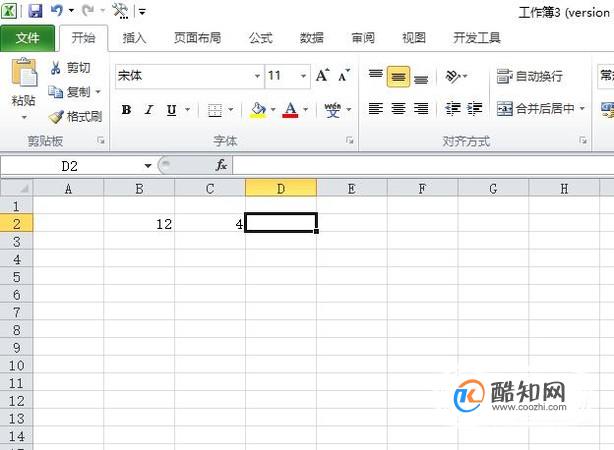Switch to the 审阅 tab
This screenshot has height=450, width=614.
click(x=363, y=38)
